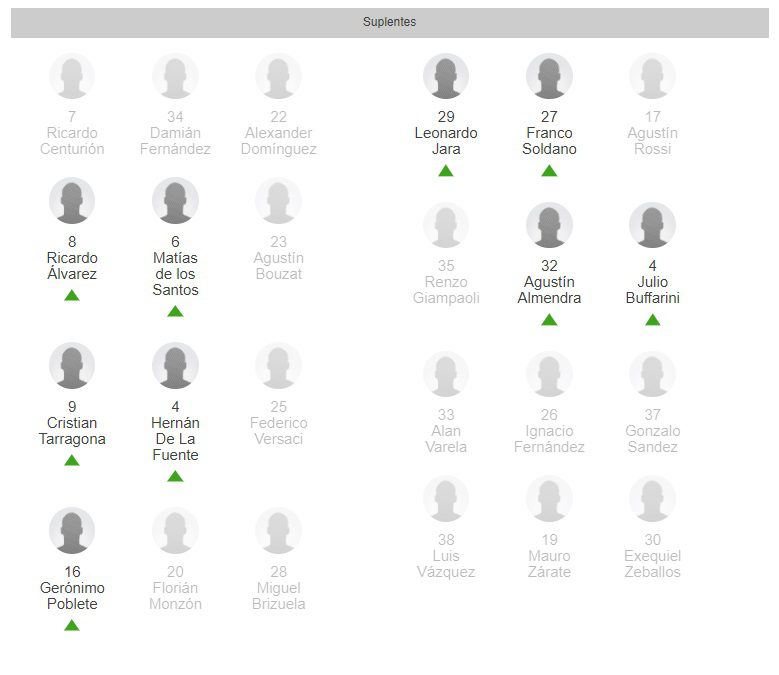This screenshot has width=779, height=675.
Task: Click green arrow below Leonardo Jara
Action: [446, 171]
